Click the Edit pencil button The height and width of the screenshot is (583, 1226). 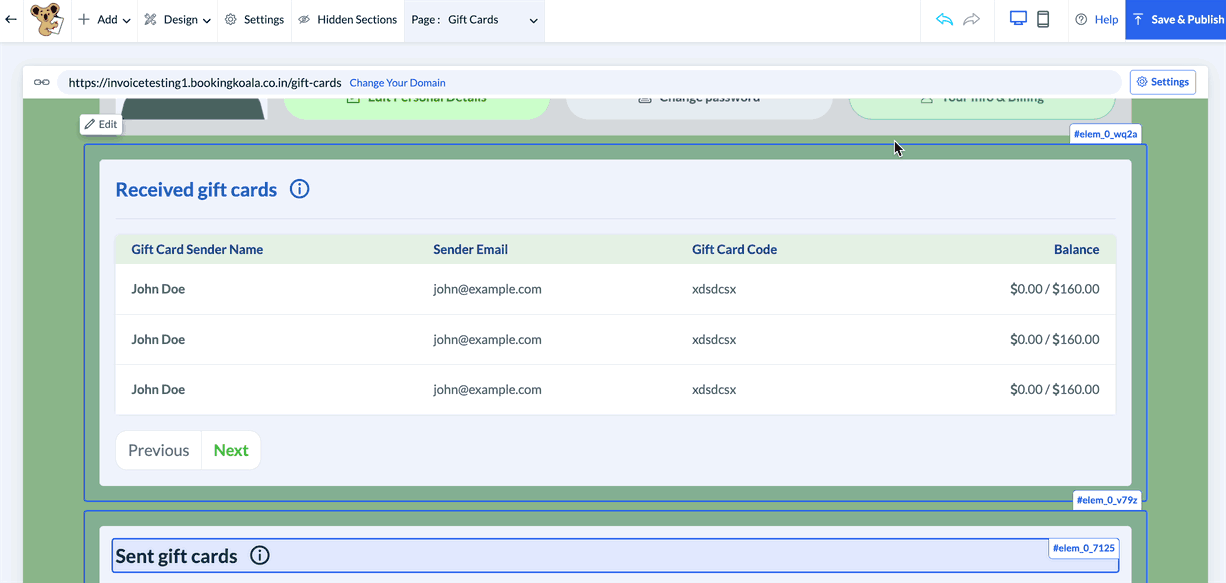[x=101, y=125]
